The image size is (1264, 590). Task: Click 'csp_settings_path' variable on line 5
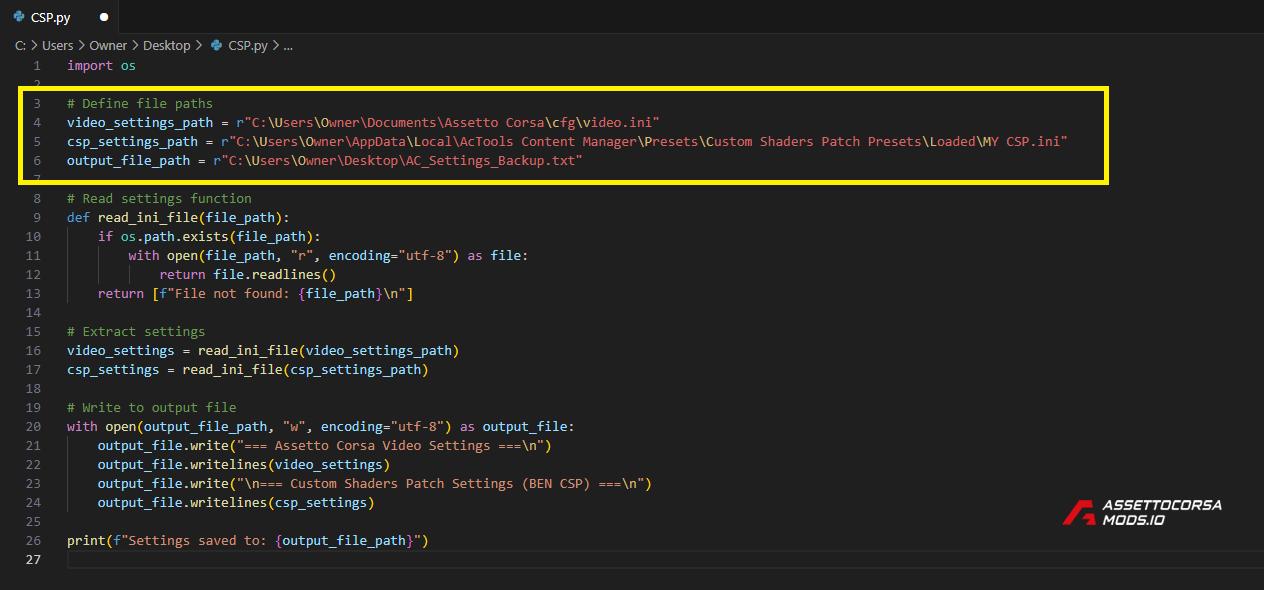click(132, 141)
